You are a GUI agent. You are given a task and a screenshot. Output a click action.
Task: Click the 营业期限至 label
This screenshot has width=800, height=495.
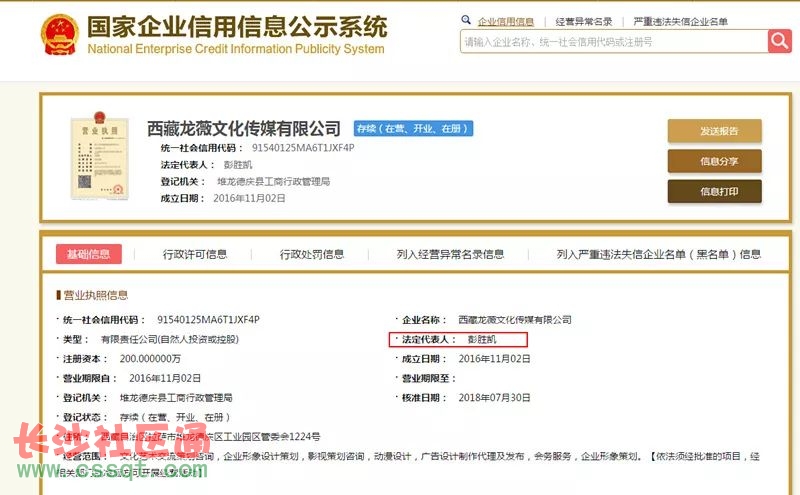click(x=428, y=378)
